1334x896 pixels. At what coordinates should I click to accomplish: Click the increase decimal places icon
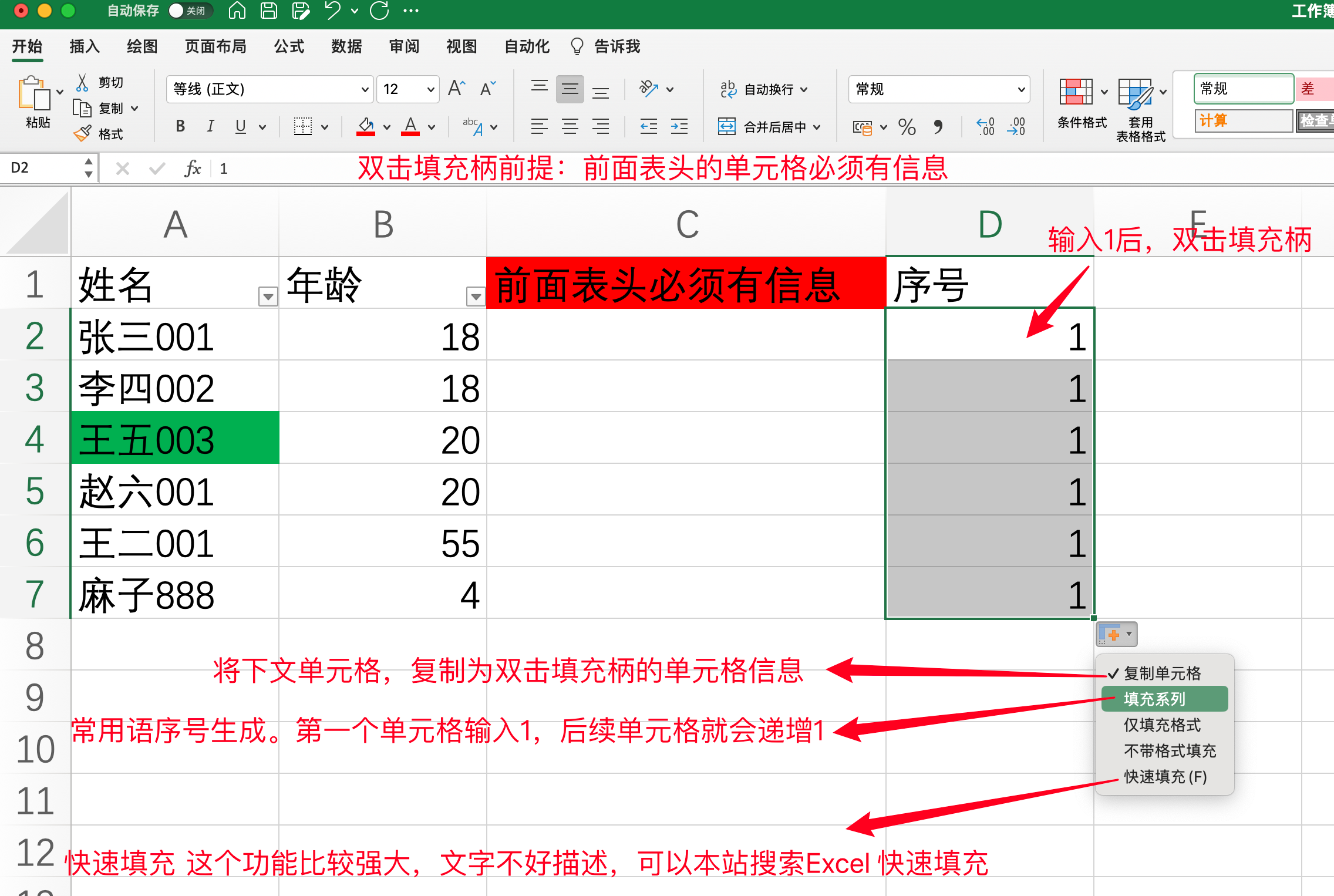coord(986,126)
